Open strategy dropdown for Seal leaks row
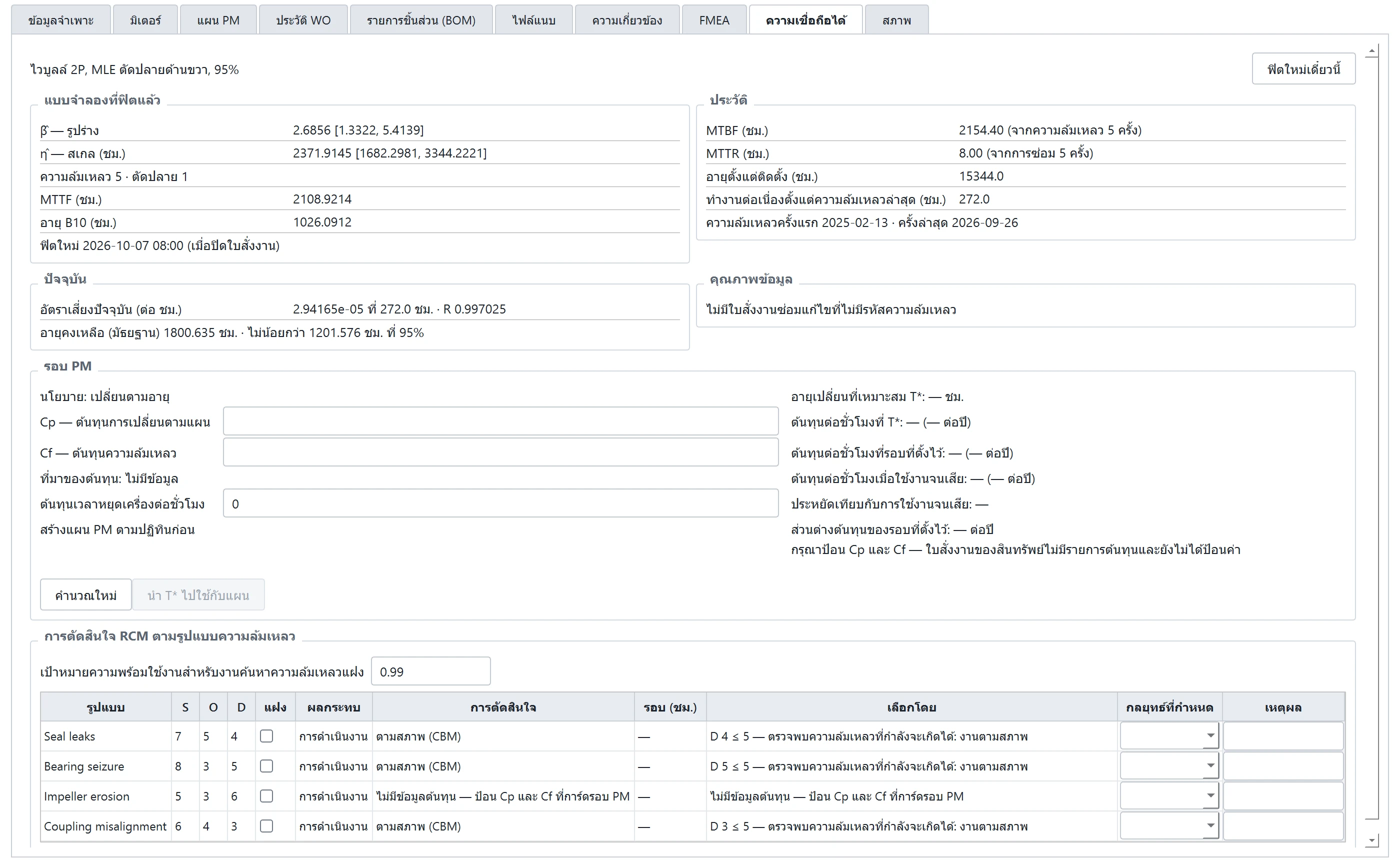This screenshot has width=1400, height=861. point(1169,735)
